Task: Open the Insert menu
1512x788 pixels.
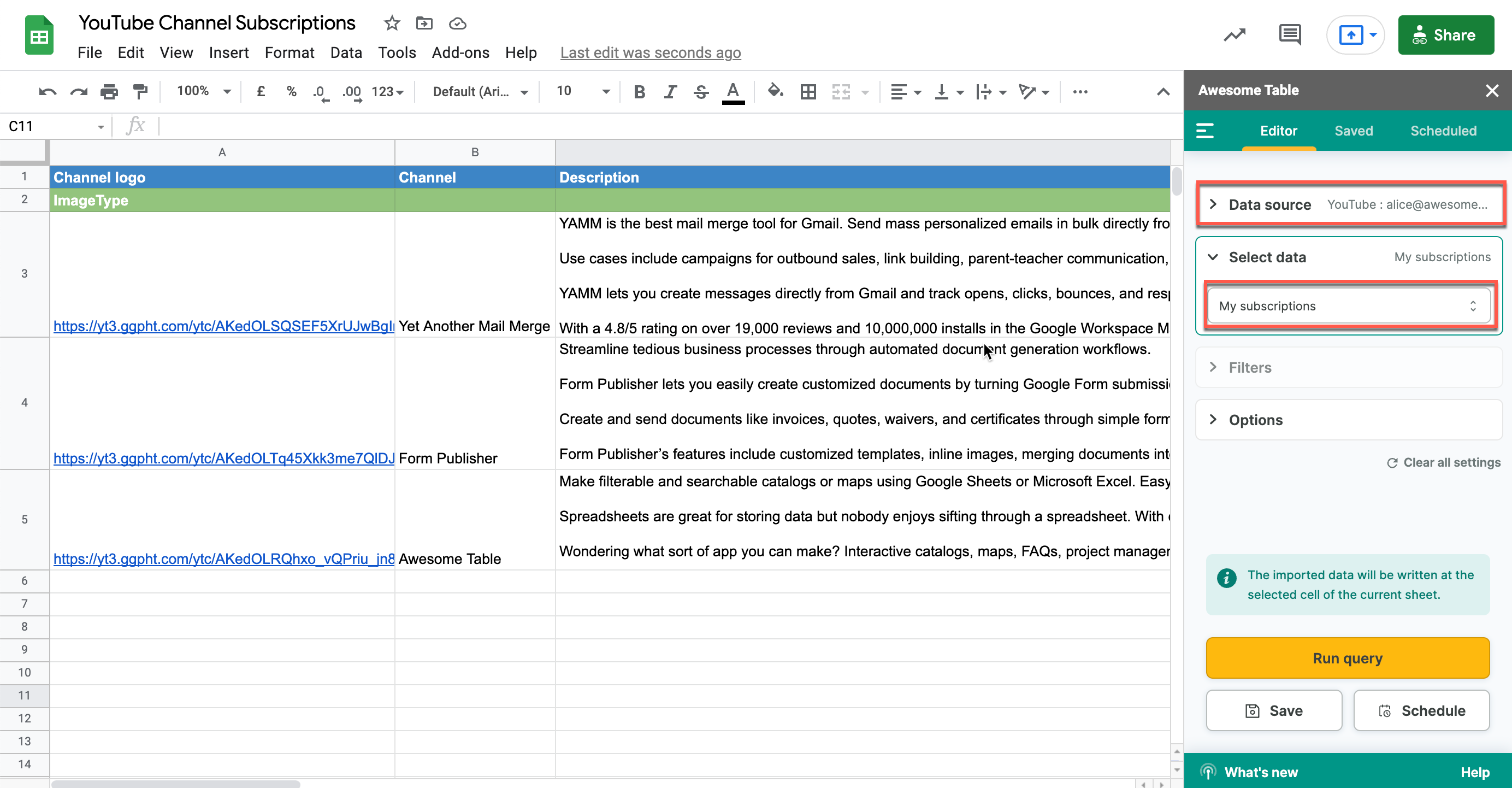Action: coord(229,53)
